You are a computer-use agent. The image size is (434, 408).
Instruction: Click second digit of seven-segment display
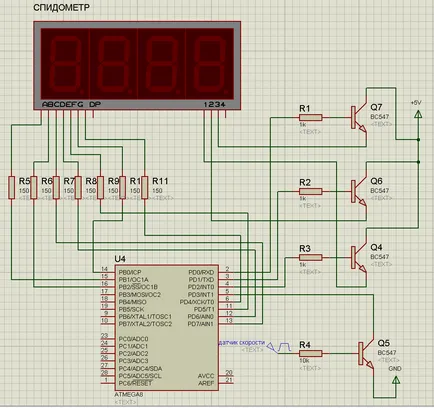click(113, 64)
